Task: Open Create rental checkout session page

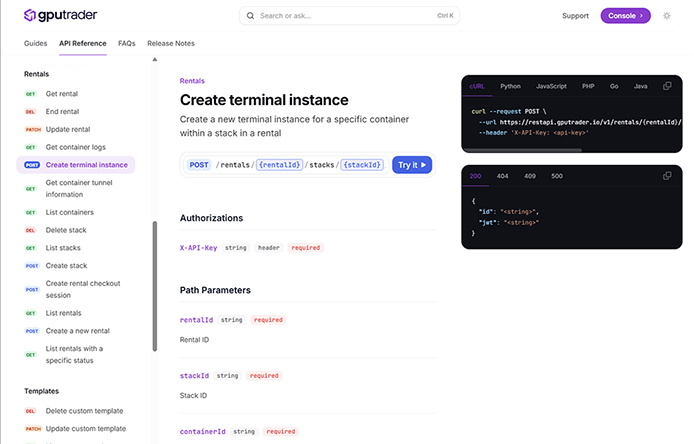Action: pyautogui.click(x=83, y=289)
